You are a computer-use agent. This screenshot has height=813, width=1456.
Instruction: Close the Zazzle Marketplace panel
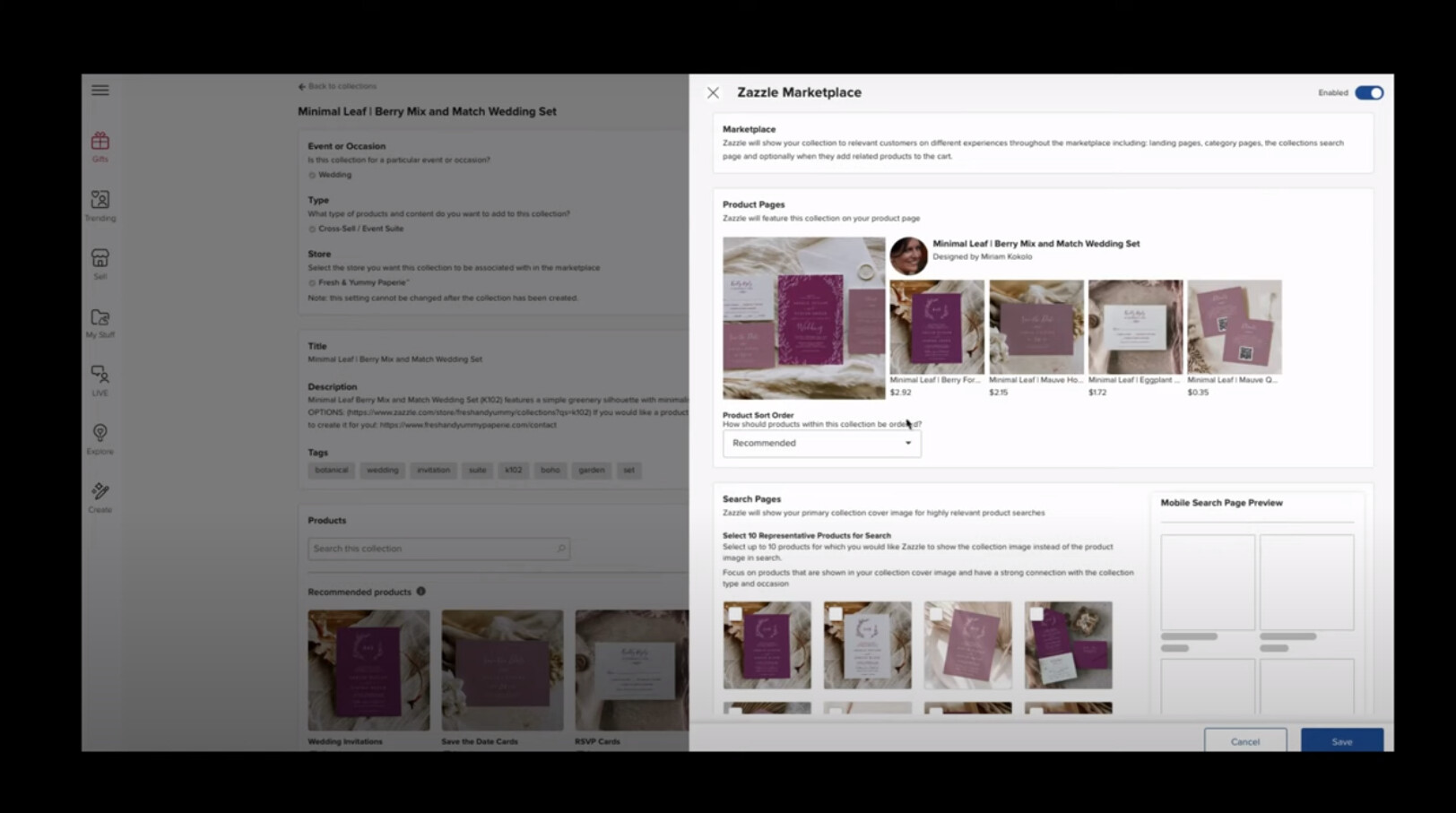713,92
